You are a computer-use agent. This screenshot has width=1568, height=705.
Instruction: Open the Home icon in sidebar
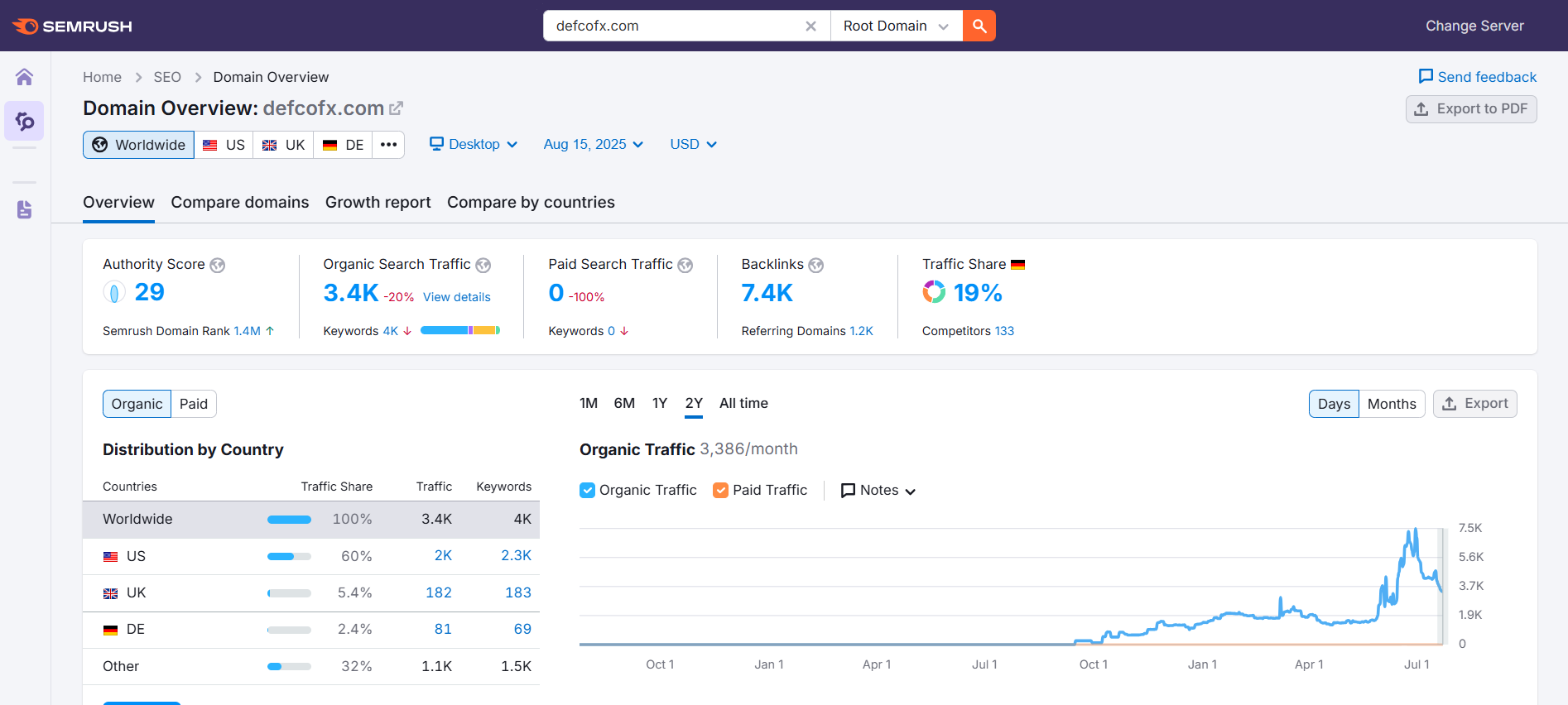click(25, 77)
